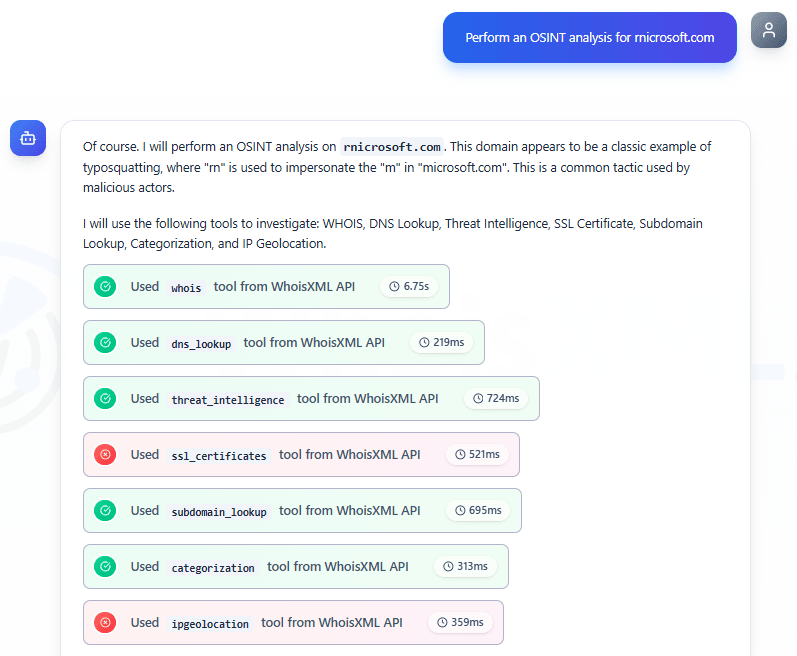
Task: Click the green check icon beside dns_lookup
Action: (x=105, y=343)
